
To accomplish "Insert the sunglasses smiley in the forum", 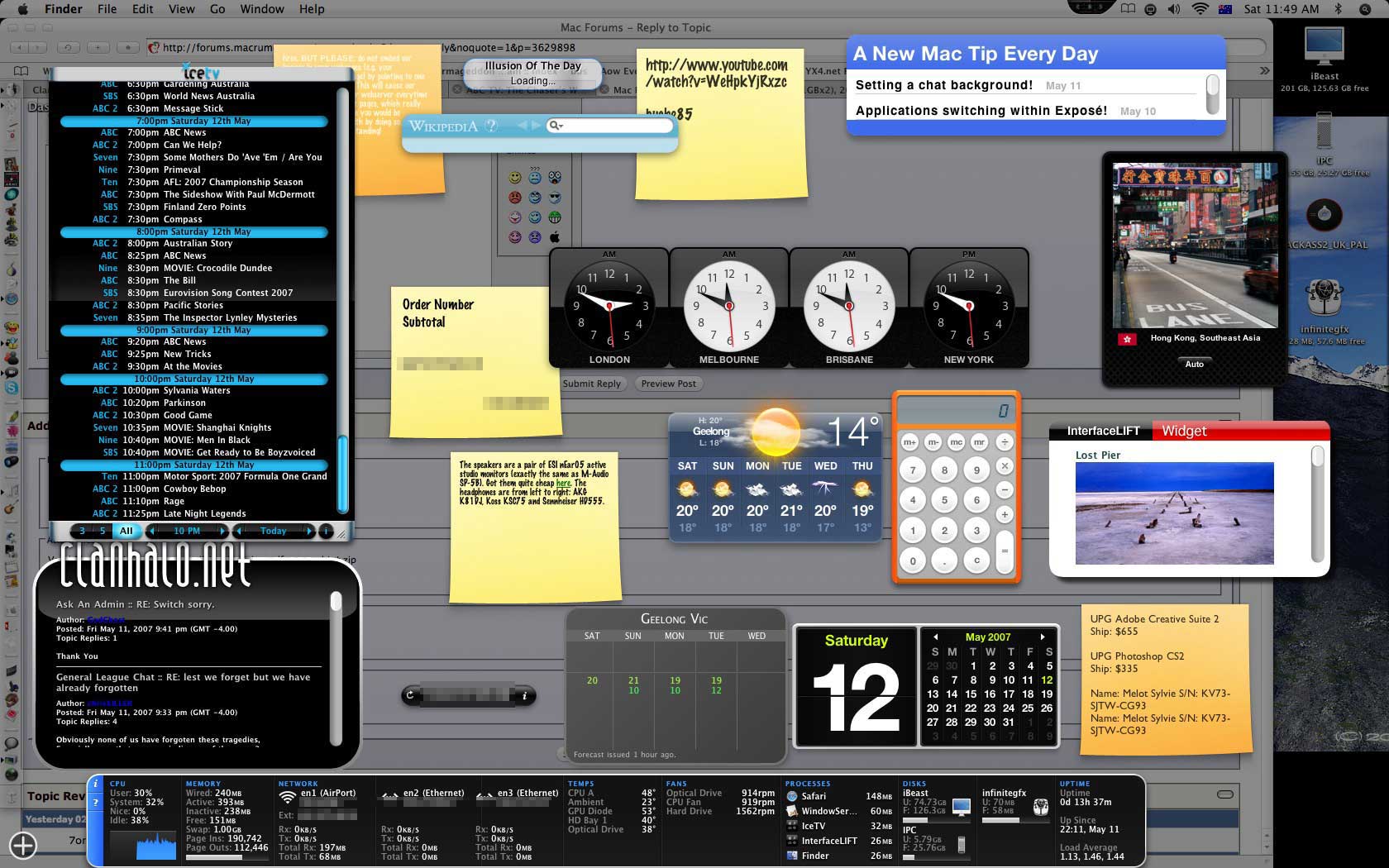I will [555, 198].
